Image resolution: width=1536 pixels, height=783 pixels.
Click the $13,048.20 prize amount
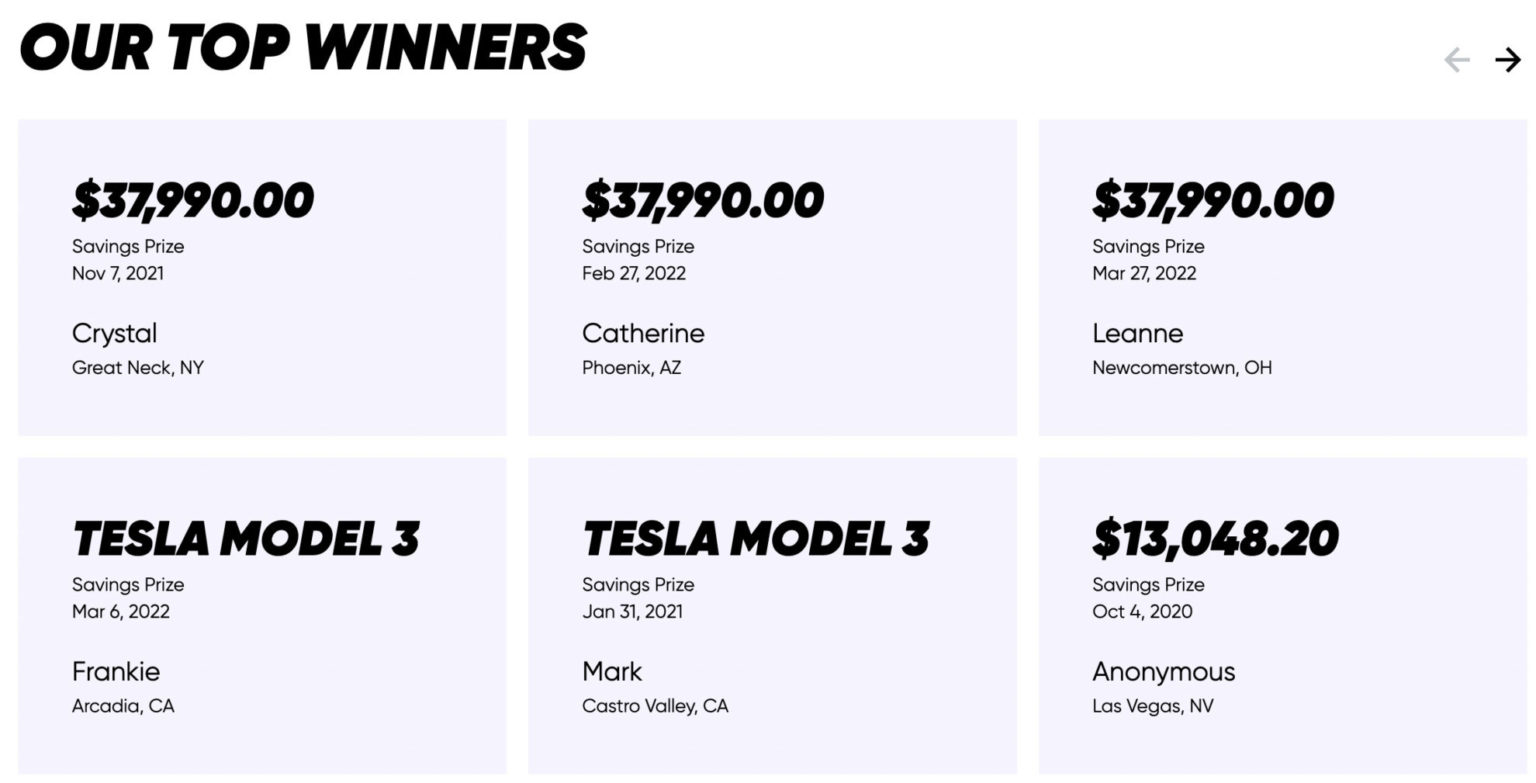[x=1215, y=539]
